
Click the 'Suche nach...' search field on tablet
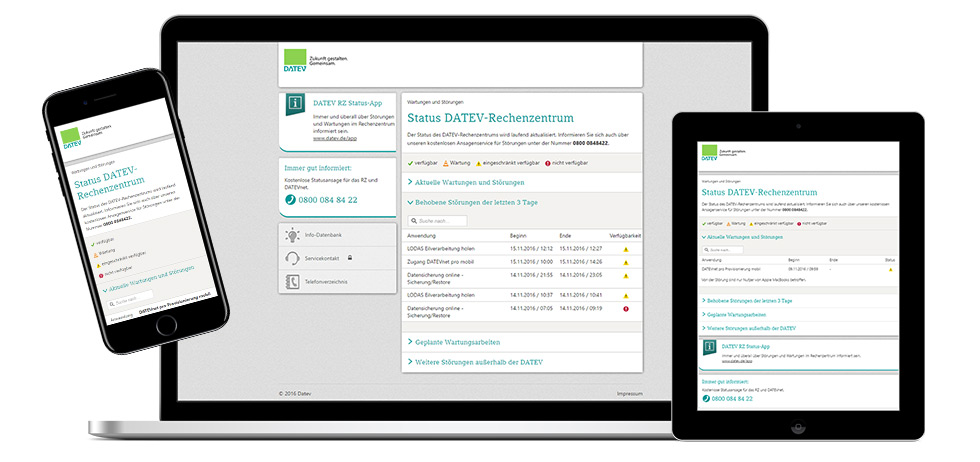(722, 249)
